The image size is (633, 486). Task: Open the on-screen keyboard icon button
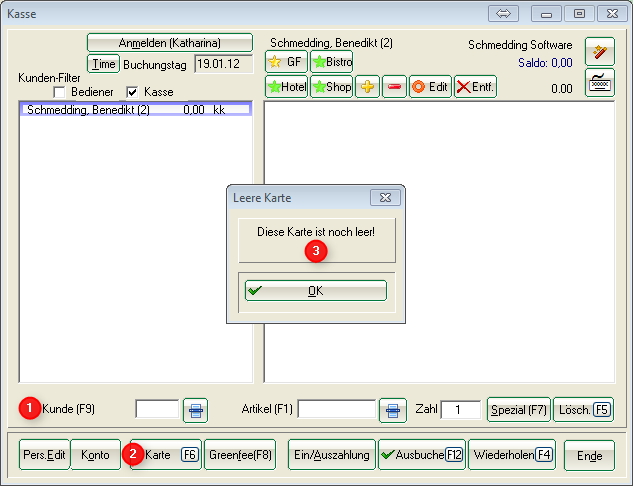click(x=599, y=83)
